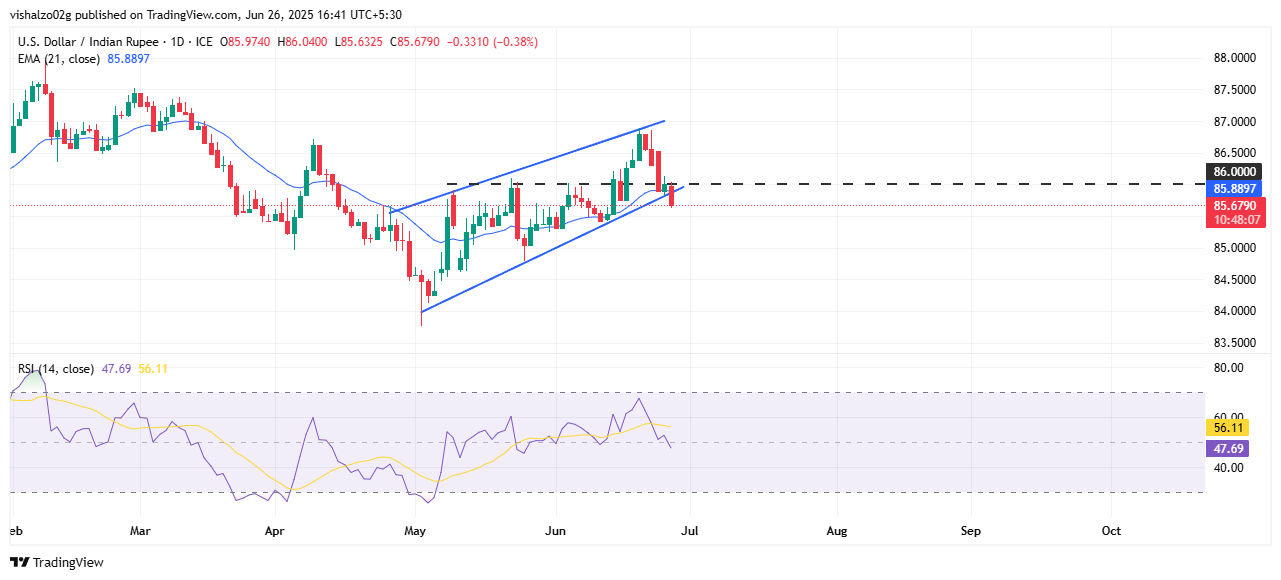Select the Jul label on the time axis
Screen dimensions: 1281x580
pos(689,531)
